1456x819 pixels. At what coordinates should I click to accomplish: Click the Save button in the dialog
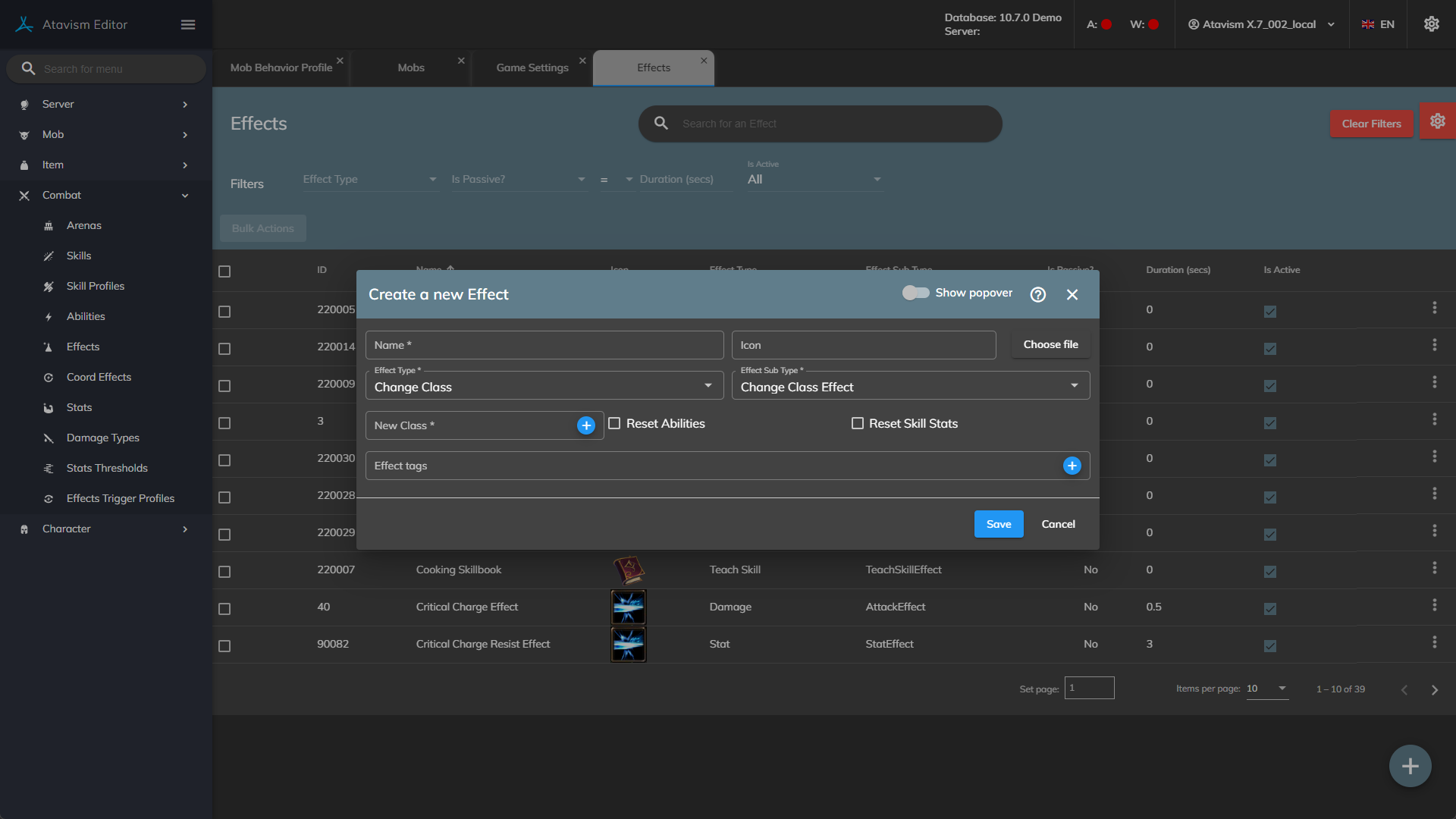point(998,524)
